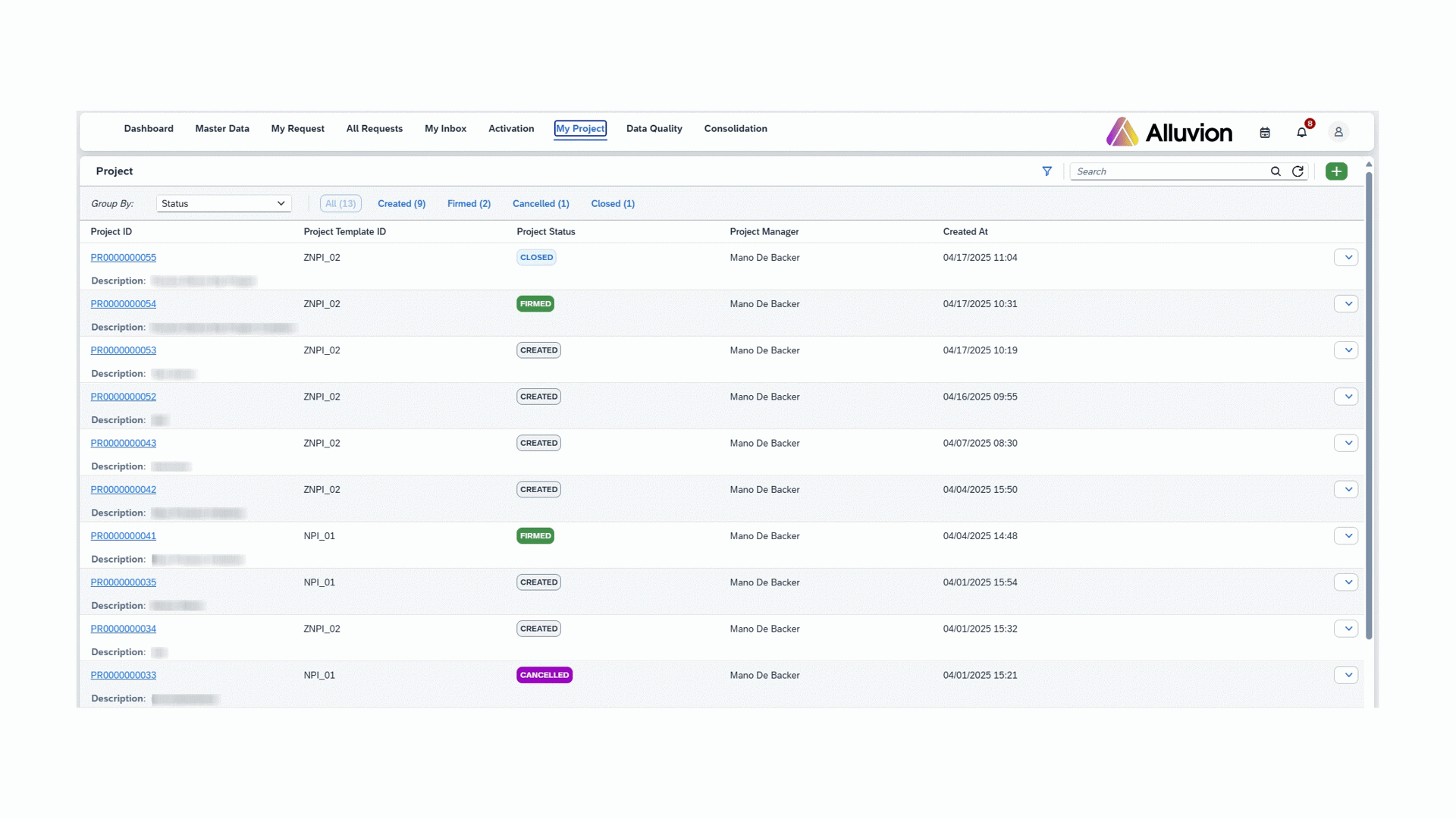Click the Project Template ID column header

tap(345, 232)
